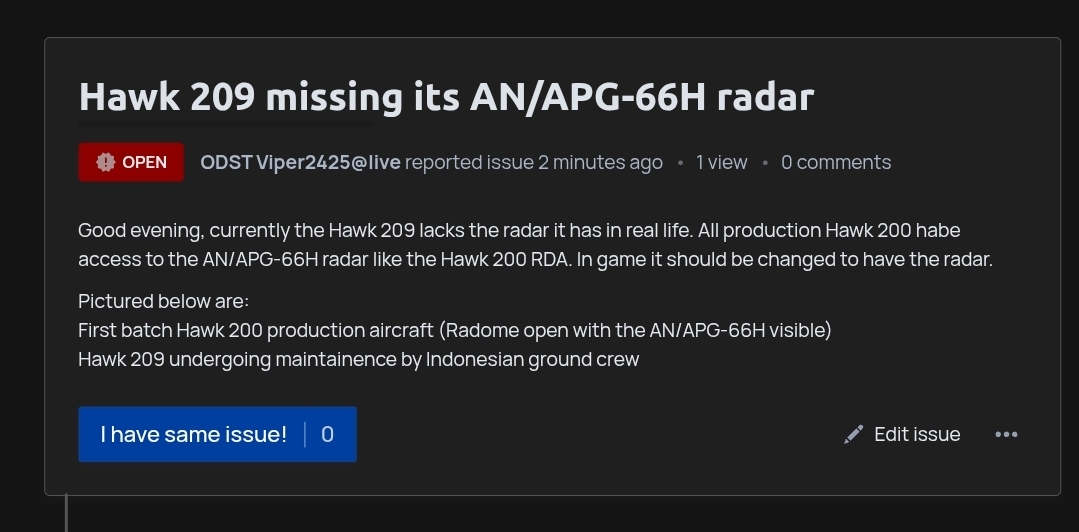This screenshot has height=532, width=1079.
Task: Click the "First batch Hawk 200 production aircraft" line
Action: pos(454,330)
